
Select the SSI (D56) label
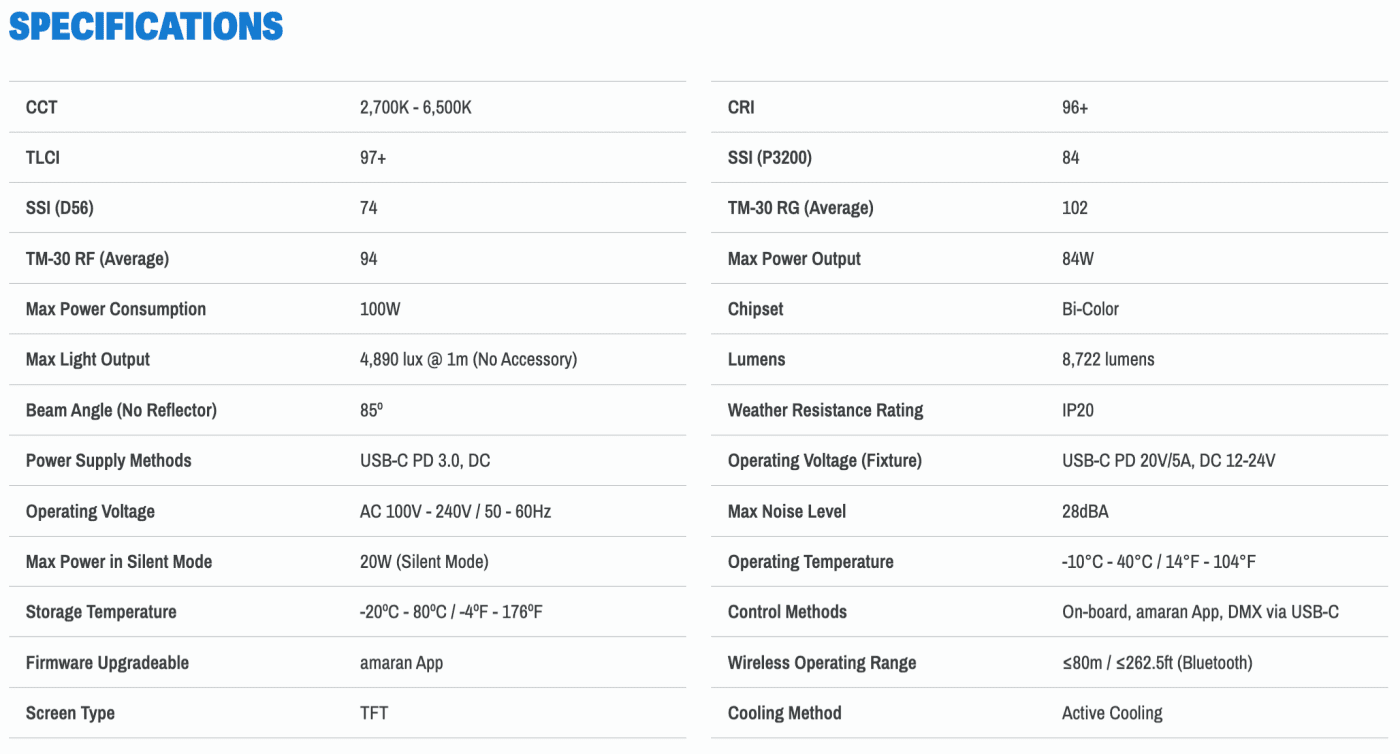coord(60,208)
